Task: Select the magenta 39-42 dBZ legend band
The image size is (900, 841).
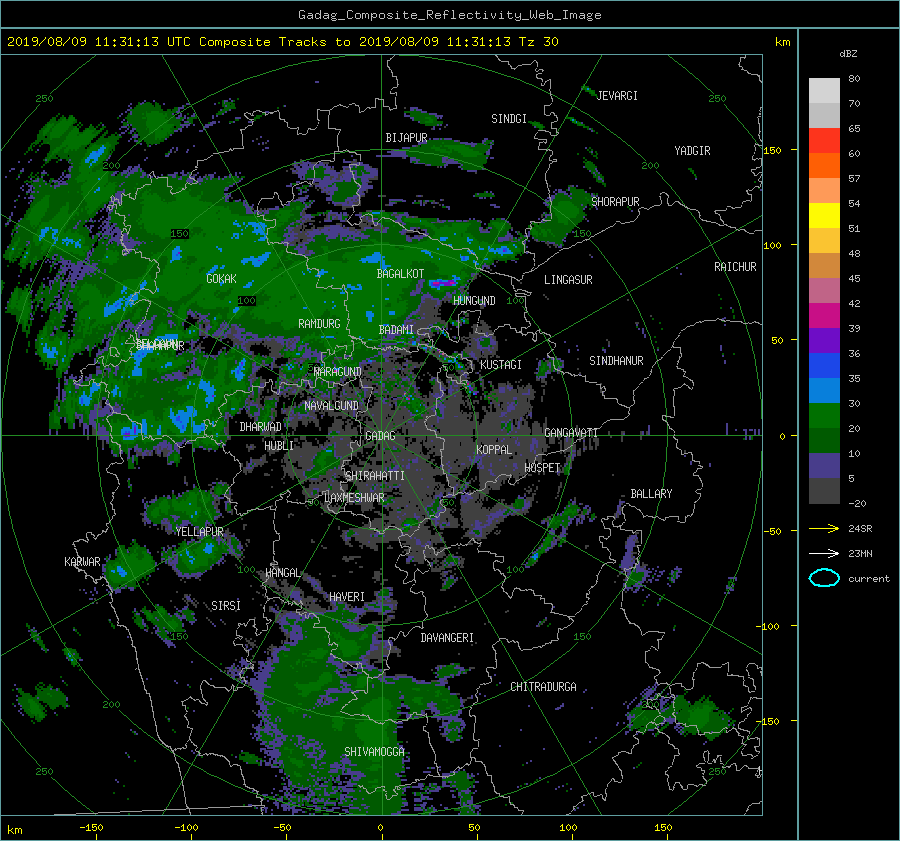Action: pyautogui.click(x=824, y=315)
